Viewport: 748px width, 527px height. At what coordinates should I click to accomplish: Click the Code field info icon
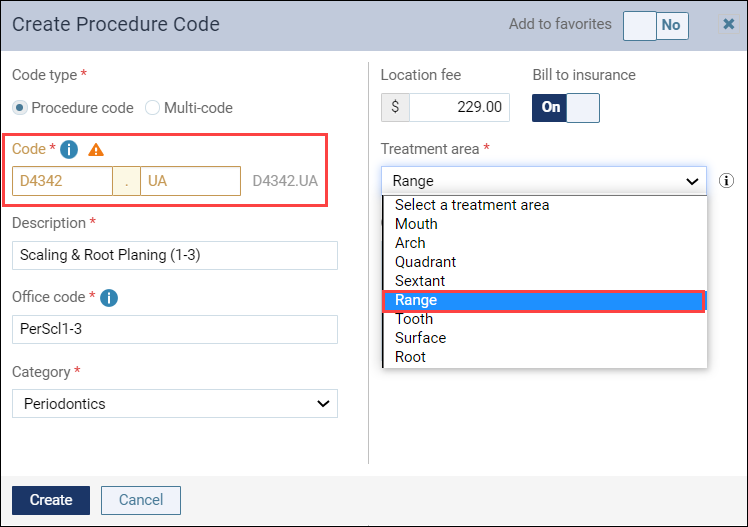(69, 150)
